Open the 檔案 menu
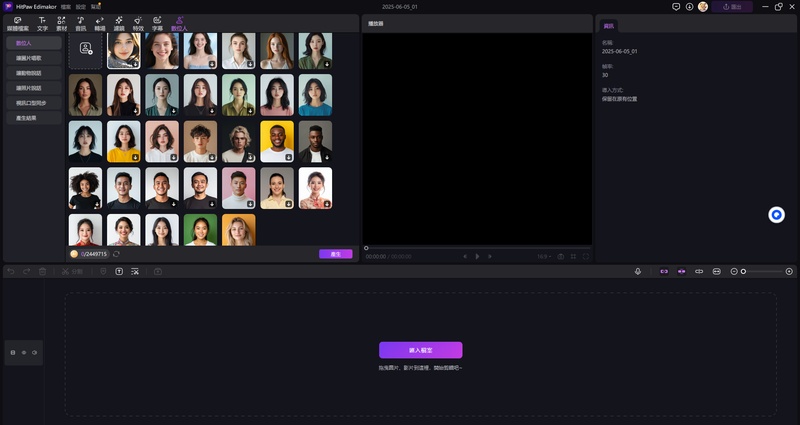The height and width of the screenshot is (425, 800). click(65, 6)
